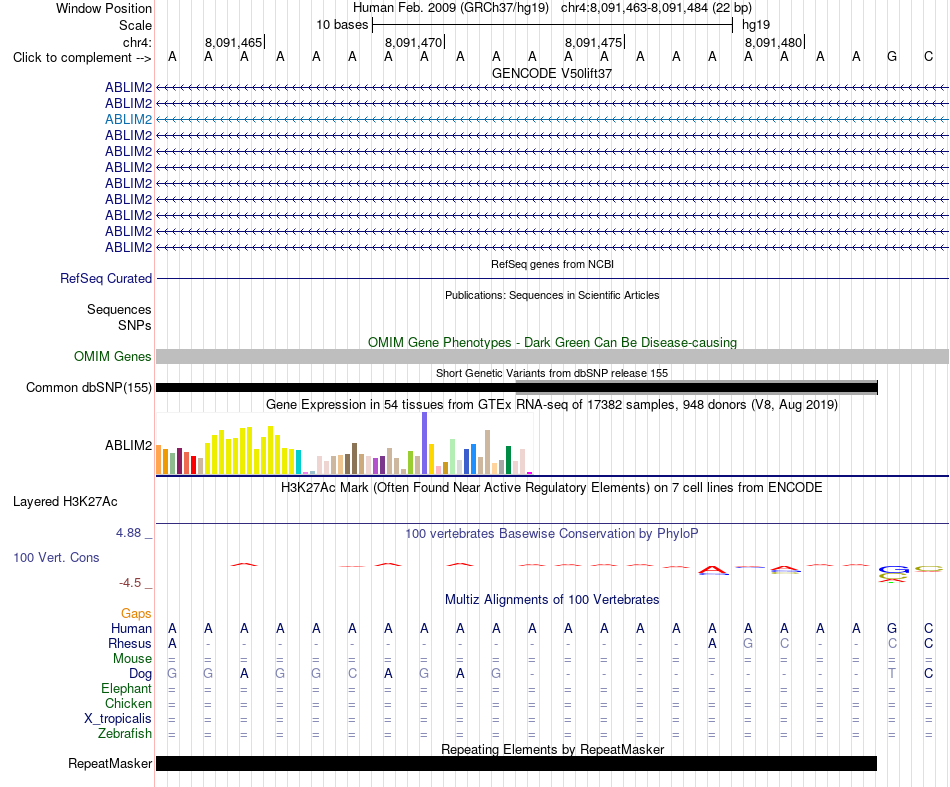
Task: Click the 100 Vert. Cons track label
Action: (x=56, y=557)
